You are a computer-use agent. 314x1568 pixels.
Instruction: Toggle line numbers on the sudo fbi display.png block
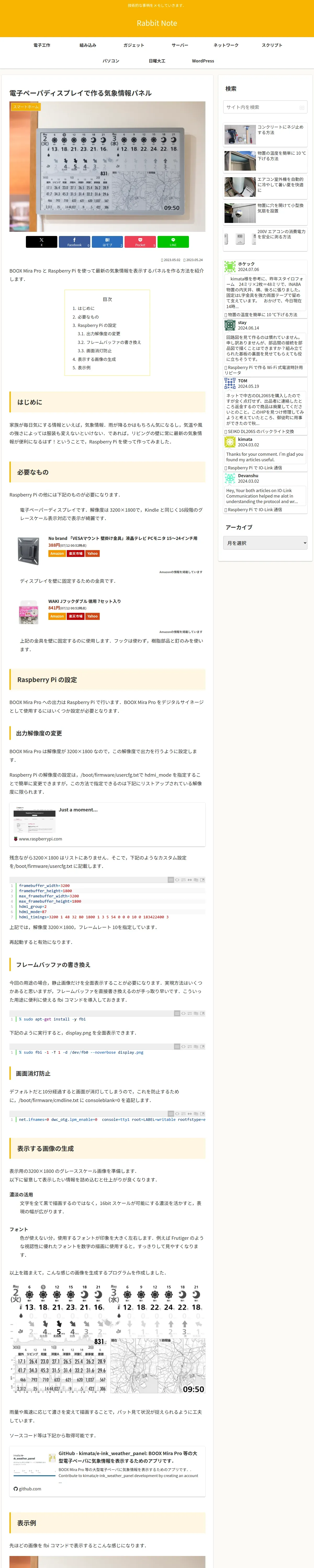(177, 1047)
